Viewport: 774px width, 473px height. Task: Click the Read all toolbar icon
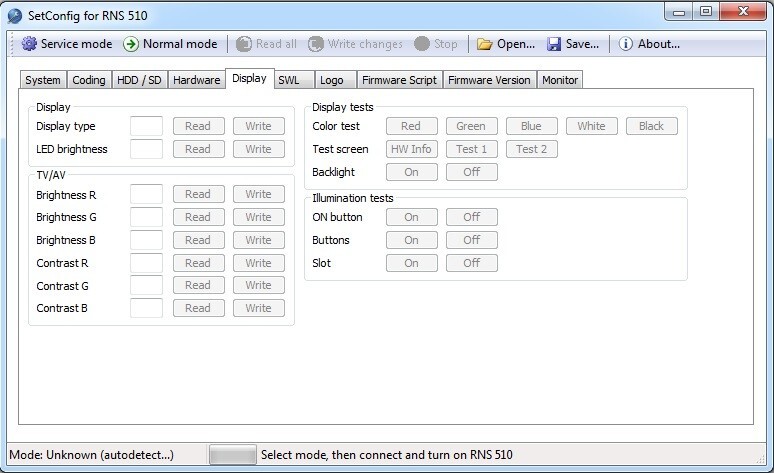click(x=244, y=44)
